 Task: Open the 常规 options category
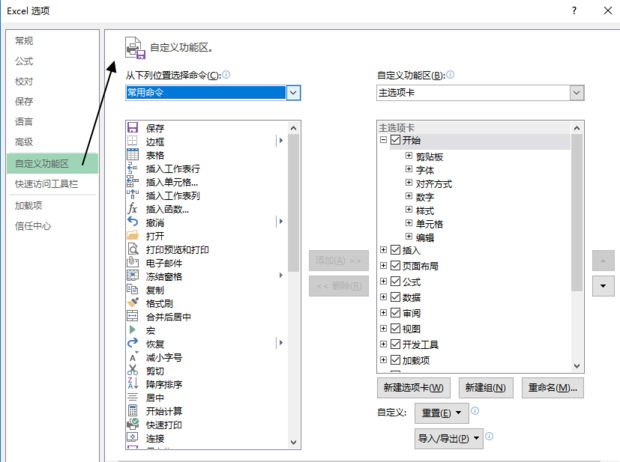click(x=24, y=41)
